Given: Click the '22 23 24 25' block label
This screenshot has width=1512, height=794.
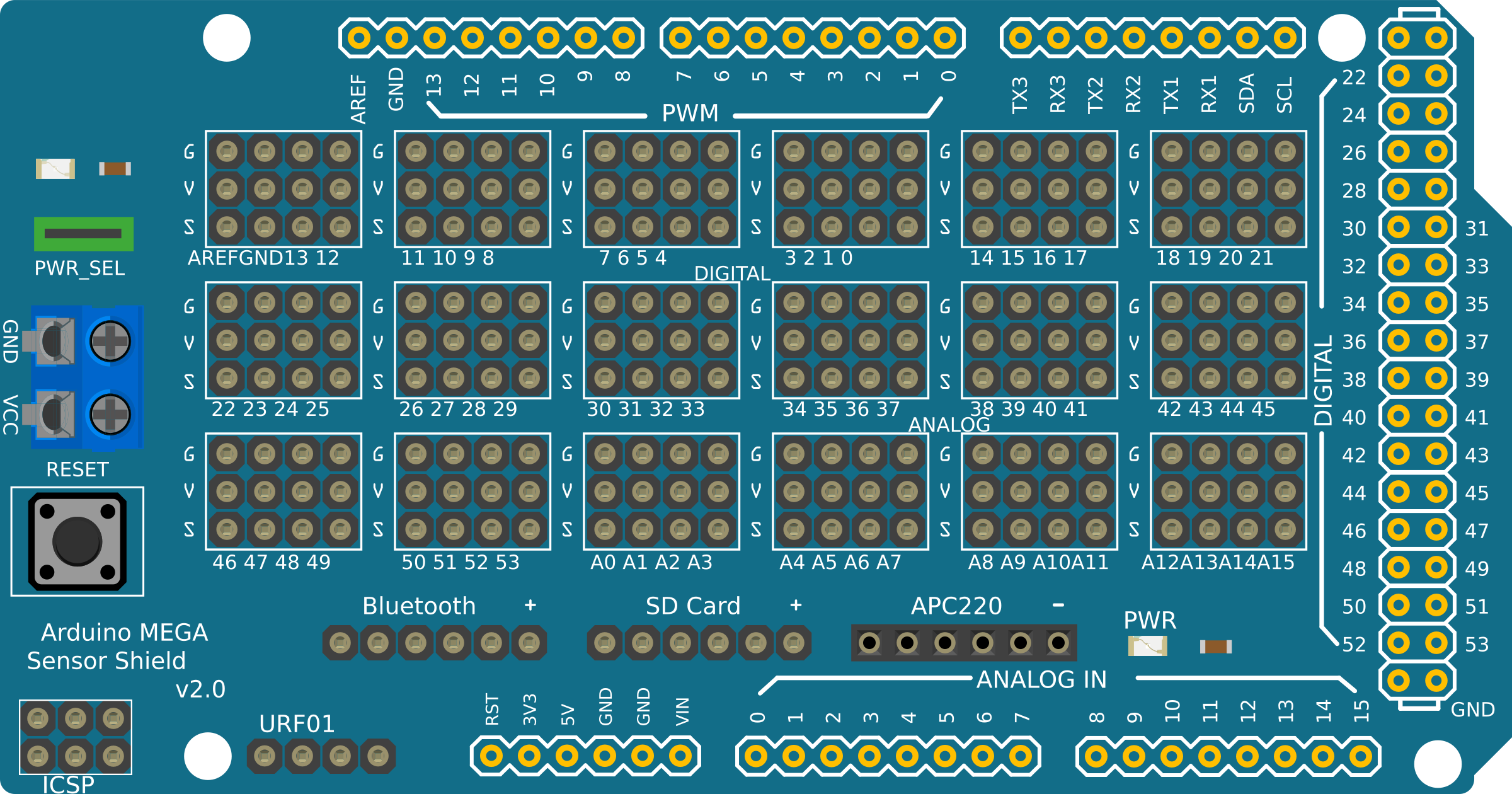Looking at the screenshot, I should click(270, 410).
